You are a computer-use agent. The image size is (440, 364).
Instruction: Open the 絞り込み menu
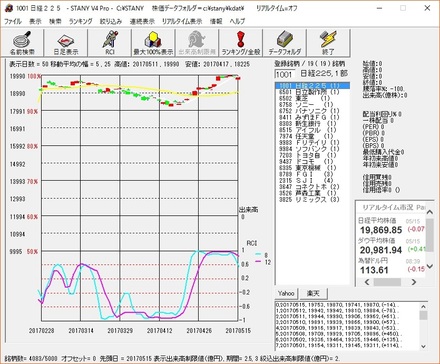(111, 21)
